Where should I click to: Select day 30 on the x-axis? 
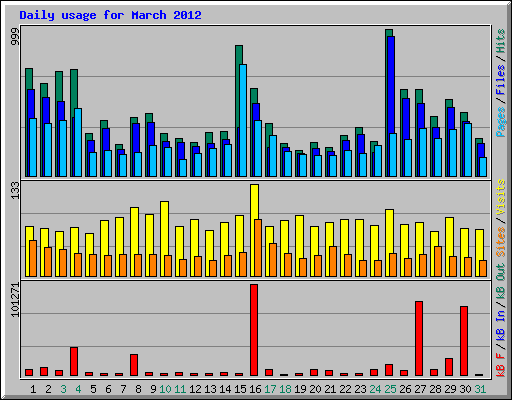pos(465,389)
